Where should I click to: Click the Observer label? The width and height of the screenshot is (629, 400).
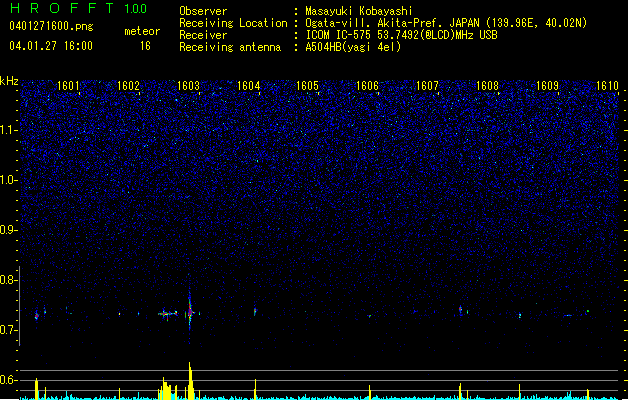(x=203, y=11)
